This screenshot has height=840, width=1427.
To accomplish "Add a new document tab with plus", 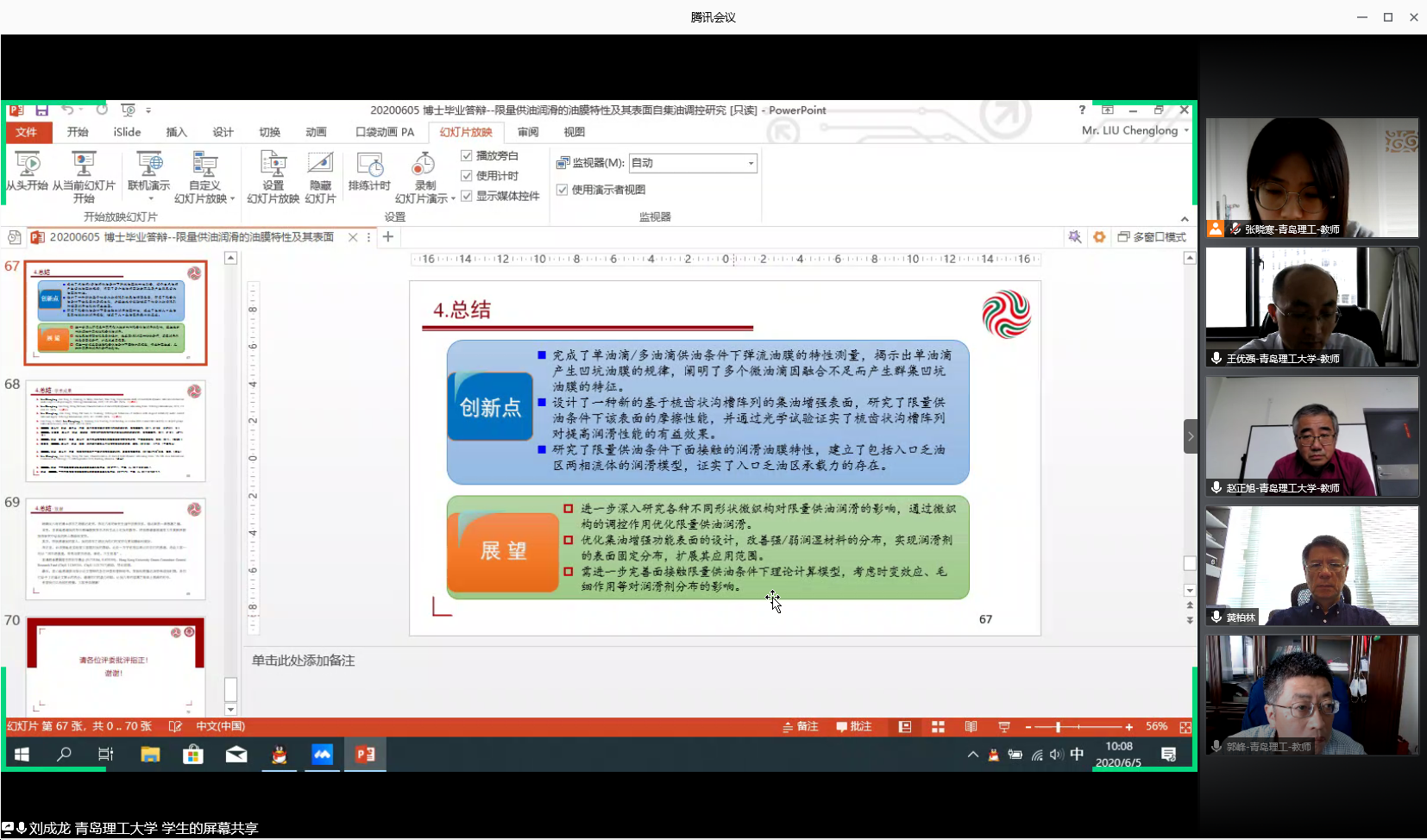I will click(x=388, y=237).
